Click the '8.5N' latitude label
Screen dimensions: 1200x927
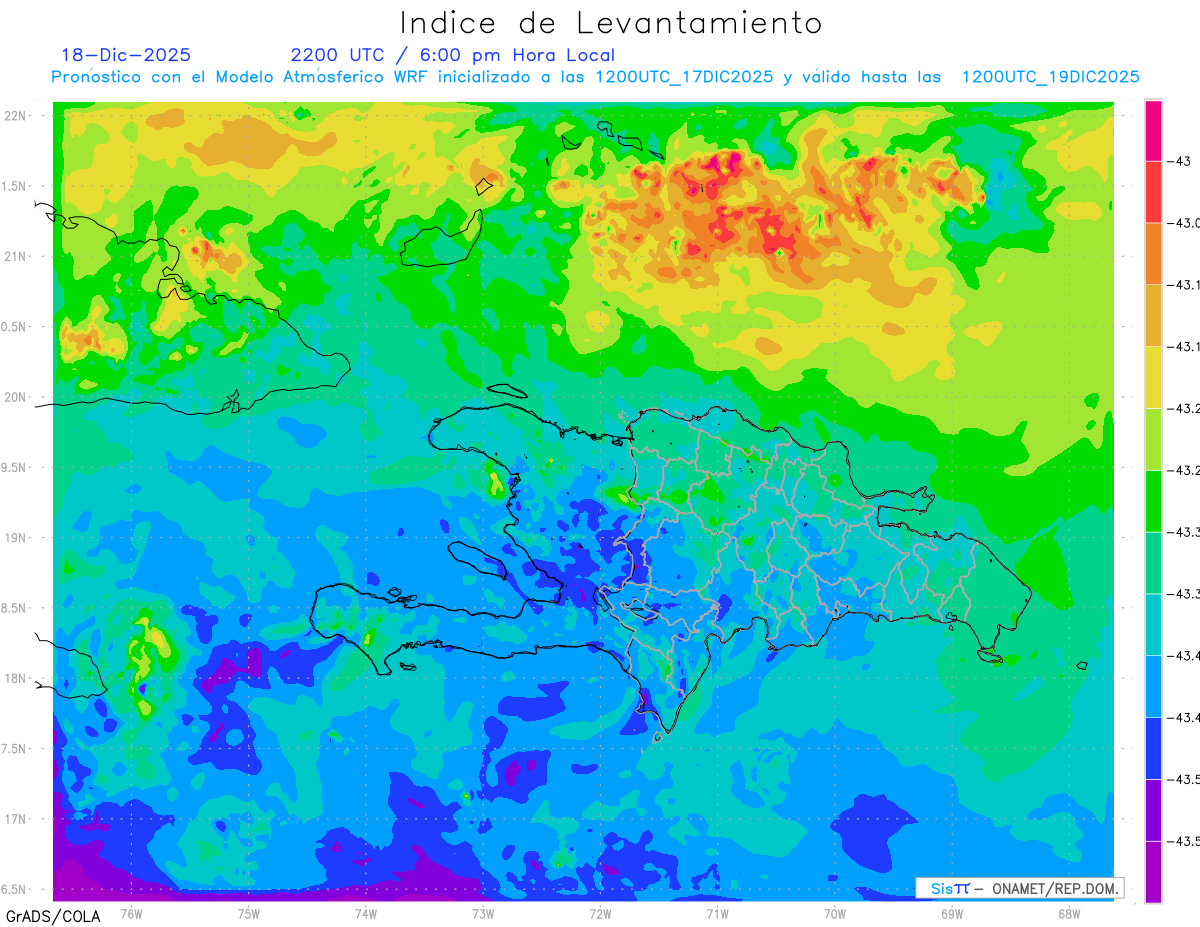(16, 608)
